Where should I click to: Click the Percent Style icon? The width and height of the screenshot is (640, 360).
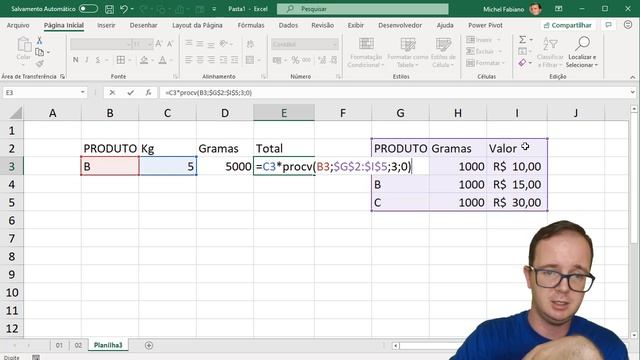pyautogui.click(x=296, y=60)
